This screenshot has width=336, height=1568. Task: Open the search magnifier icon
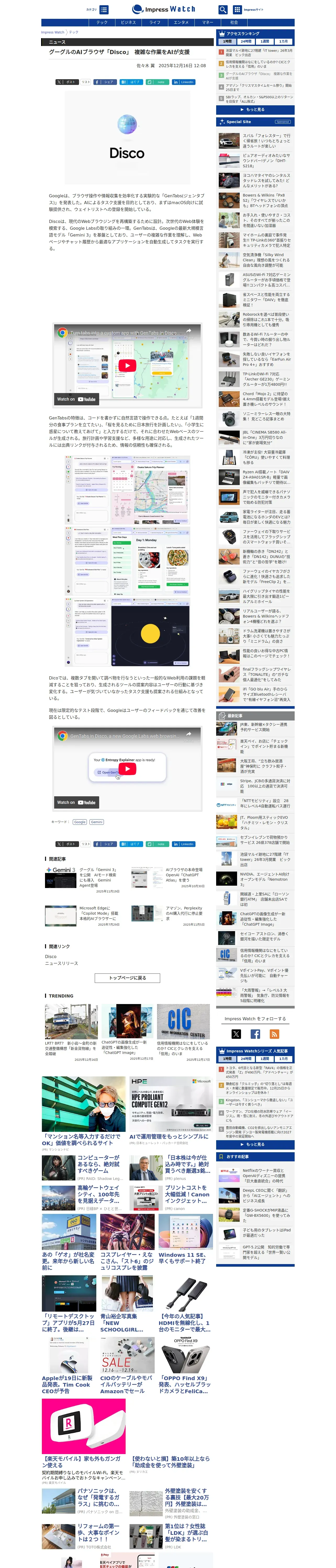coord(223,10)
